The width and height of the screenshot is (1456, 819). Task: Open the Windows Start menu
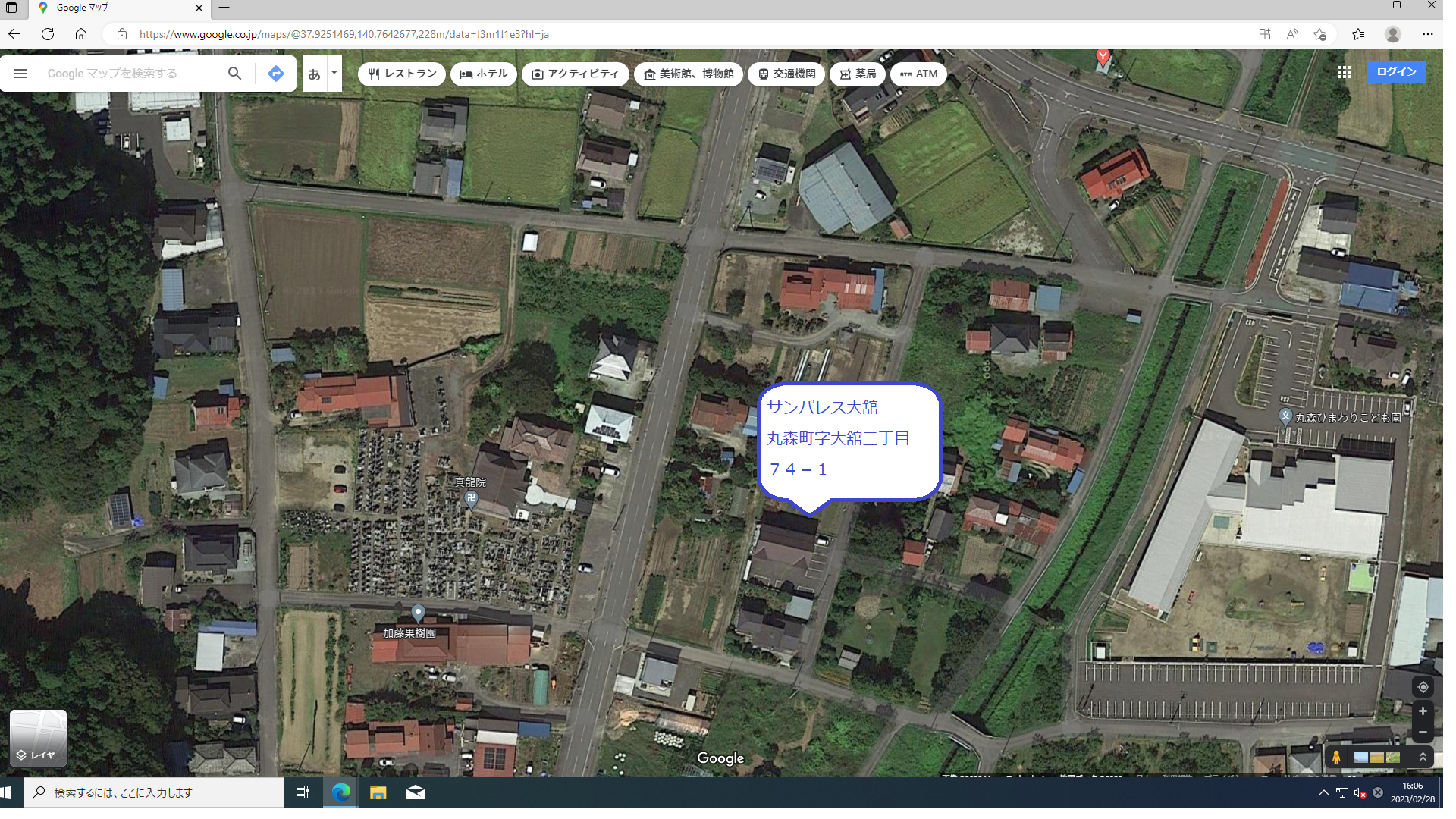coord(7,792)
